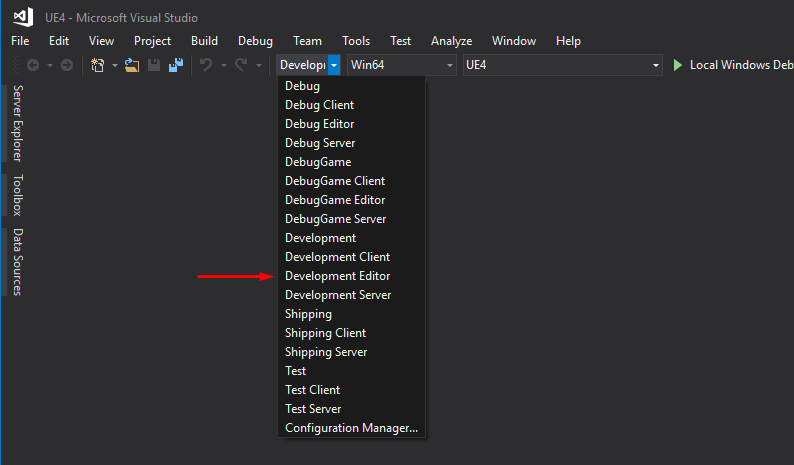Select Debug configuration in the list
Viewport: 794px width, 465px height.
coord(351,86)
